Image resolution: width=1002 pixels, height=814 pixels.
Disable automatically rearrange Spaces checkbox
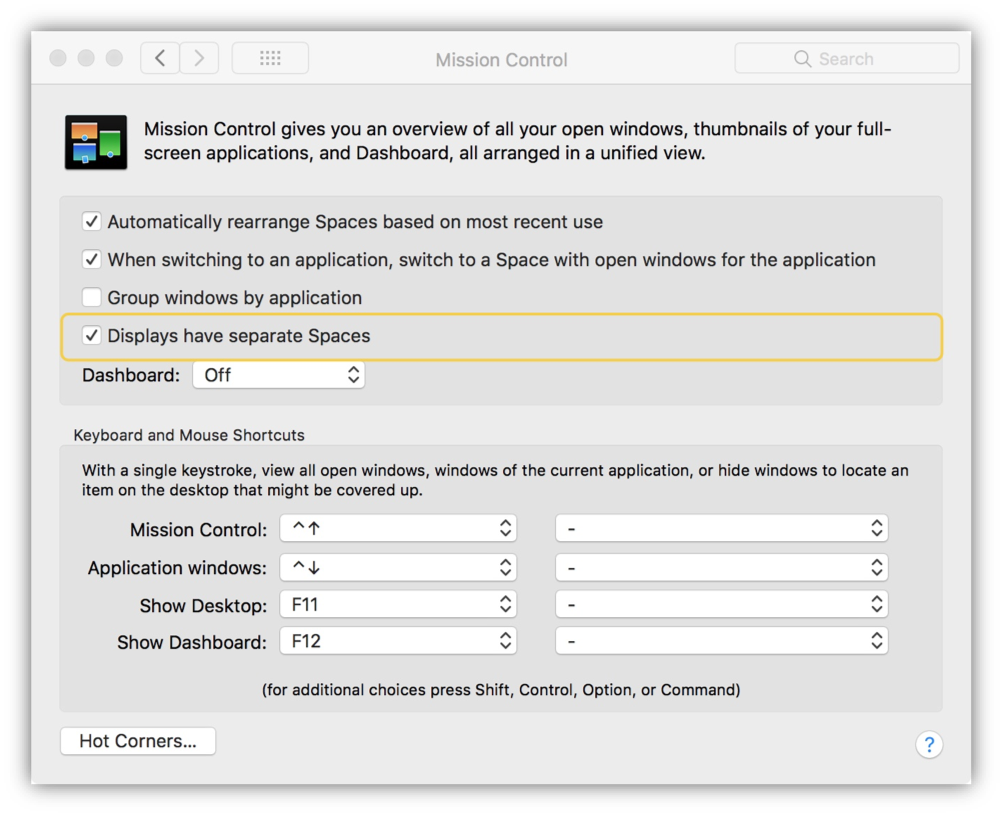(x=92, y=222)
